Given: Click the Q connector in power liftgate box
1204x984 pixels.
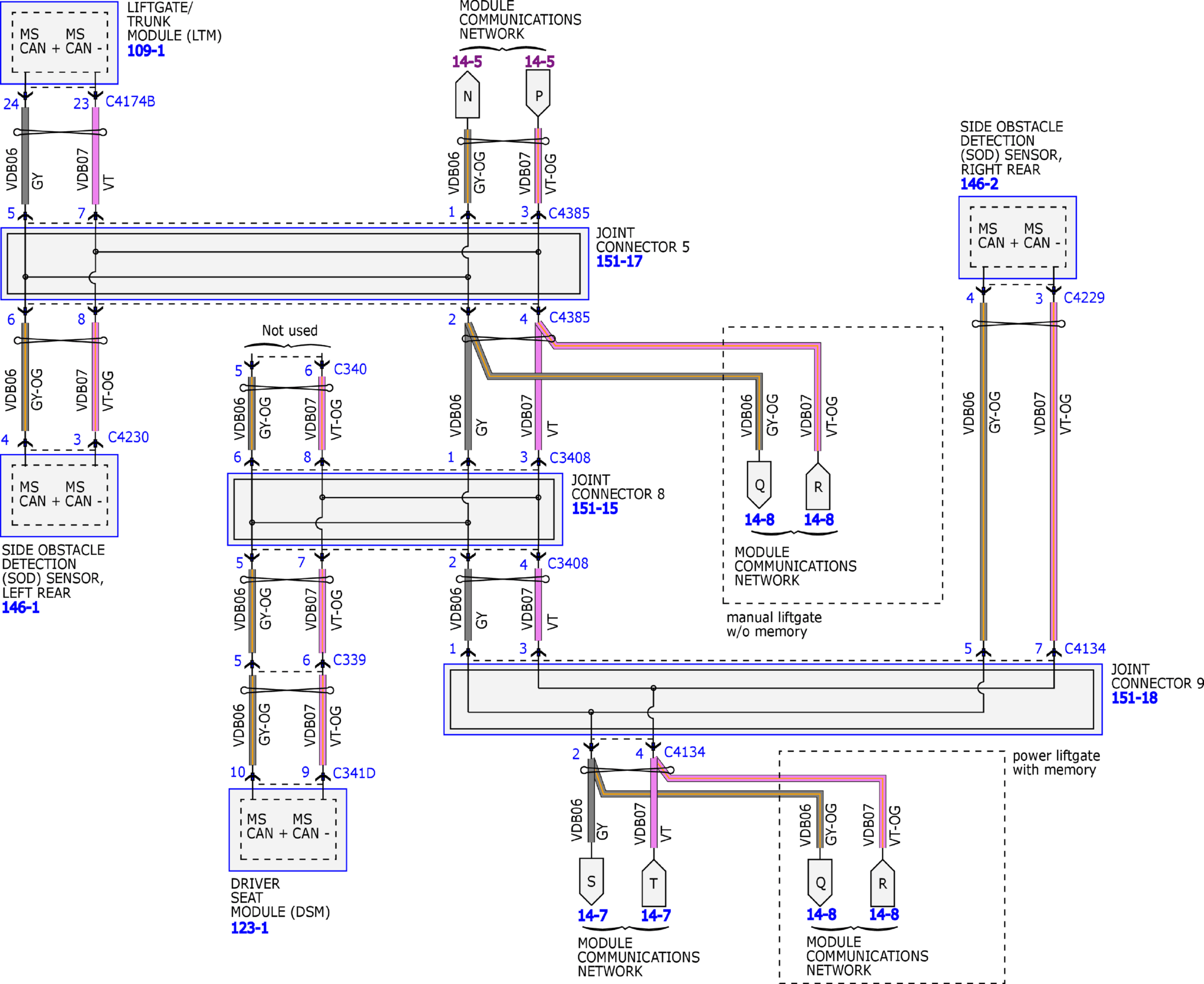Looking at the screenshot, I should click(820, 882).
